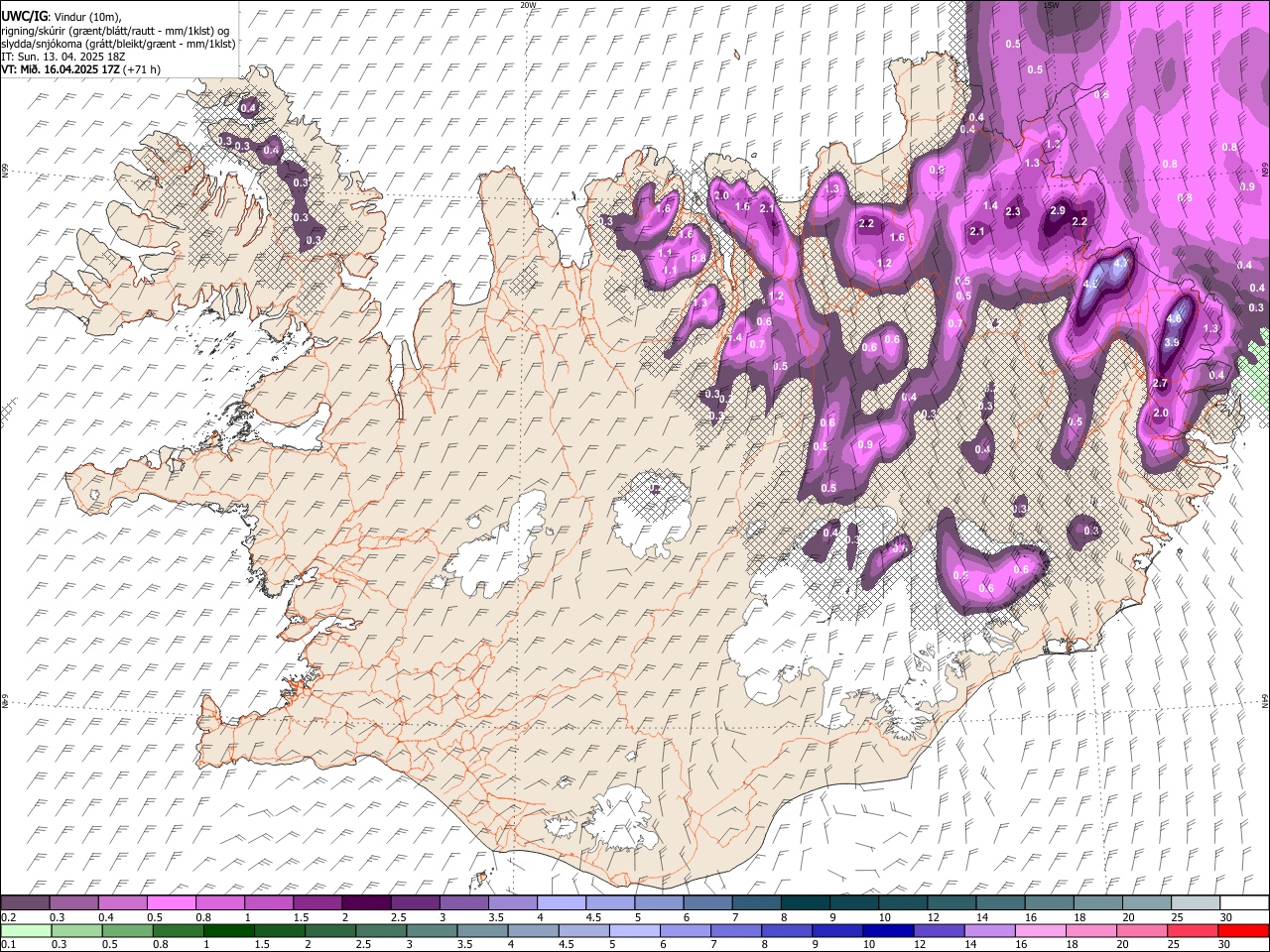Click the palest green 0.1–0.3 rain legend swatch
The width and height of the screenshot is (1270, 952).
point(26,930)
